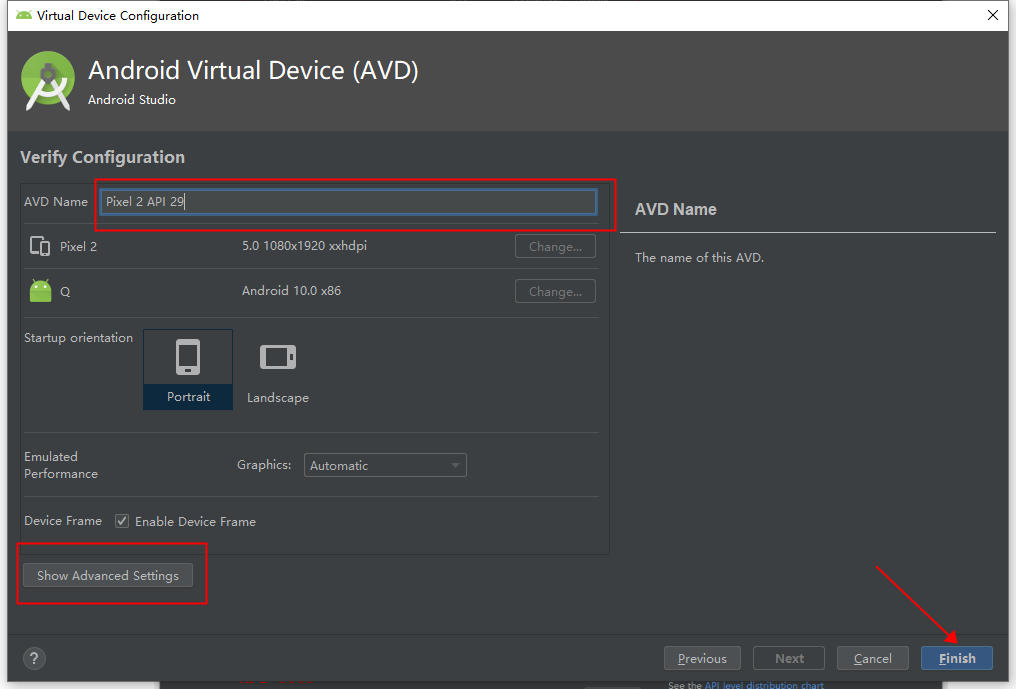
Task: Click the Android Studio logo icon
Action: (47, 81)
